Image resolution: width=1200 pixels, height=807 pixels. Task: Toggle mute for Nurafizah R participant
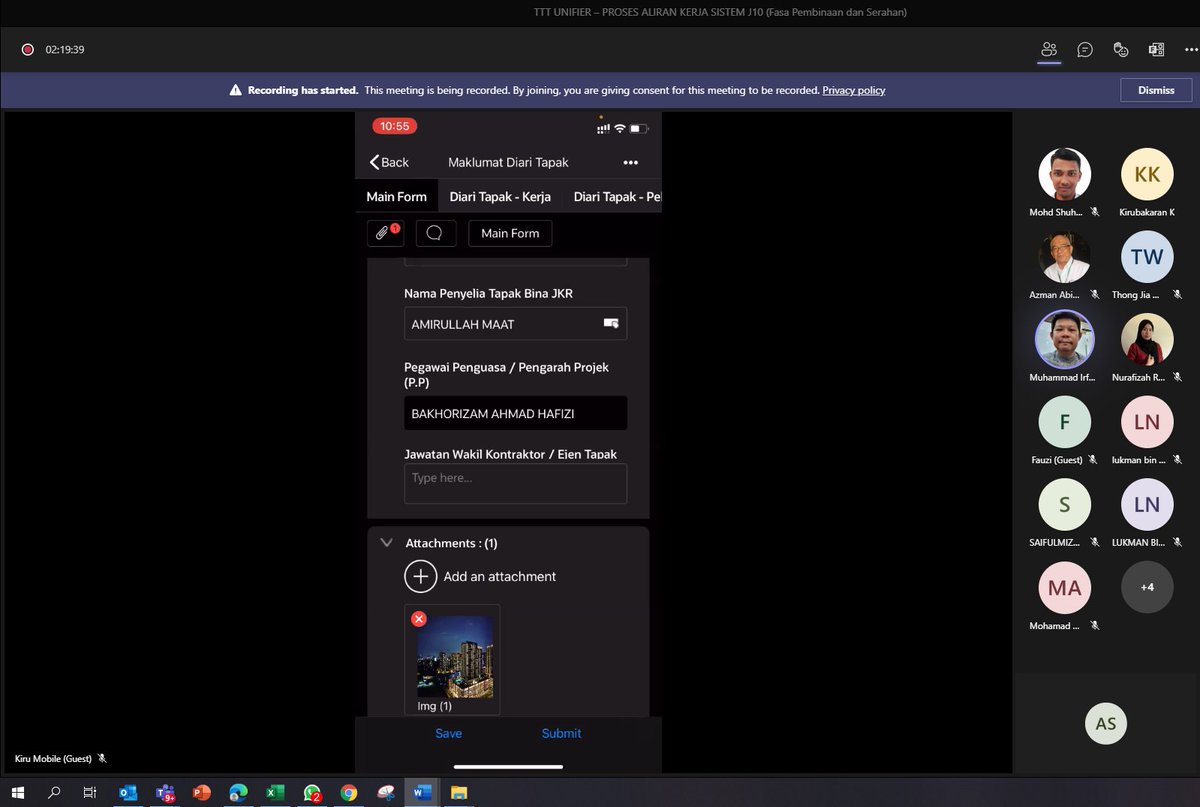point(1178,377)
